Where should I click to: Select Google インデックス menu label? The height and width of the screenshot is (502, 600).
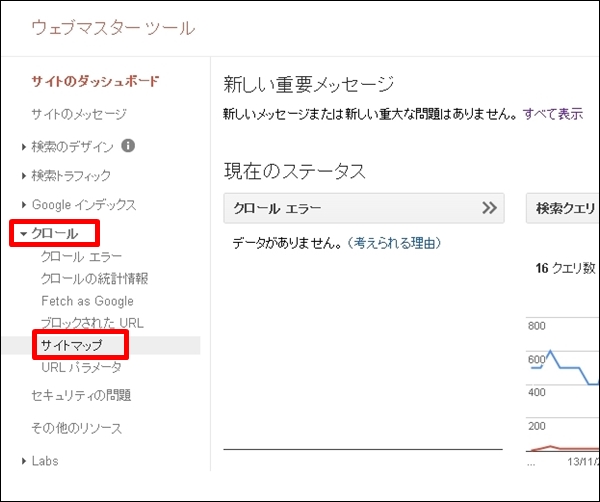pyautogui.click(x=84, y=205)
